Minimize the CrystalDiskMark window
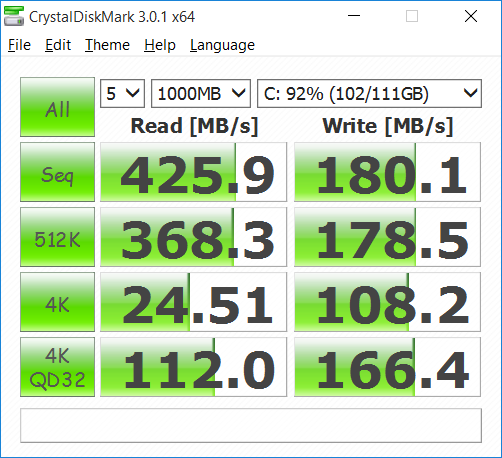Screen dimensions: 502x458 [354, 16]
